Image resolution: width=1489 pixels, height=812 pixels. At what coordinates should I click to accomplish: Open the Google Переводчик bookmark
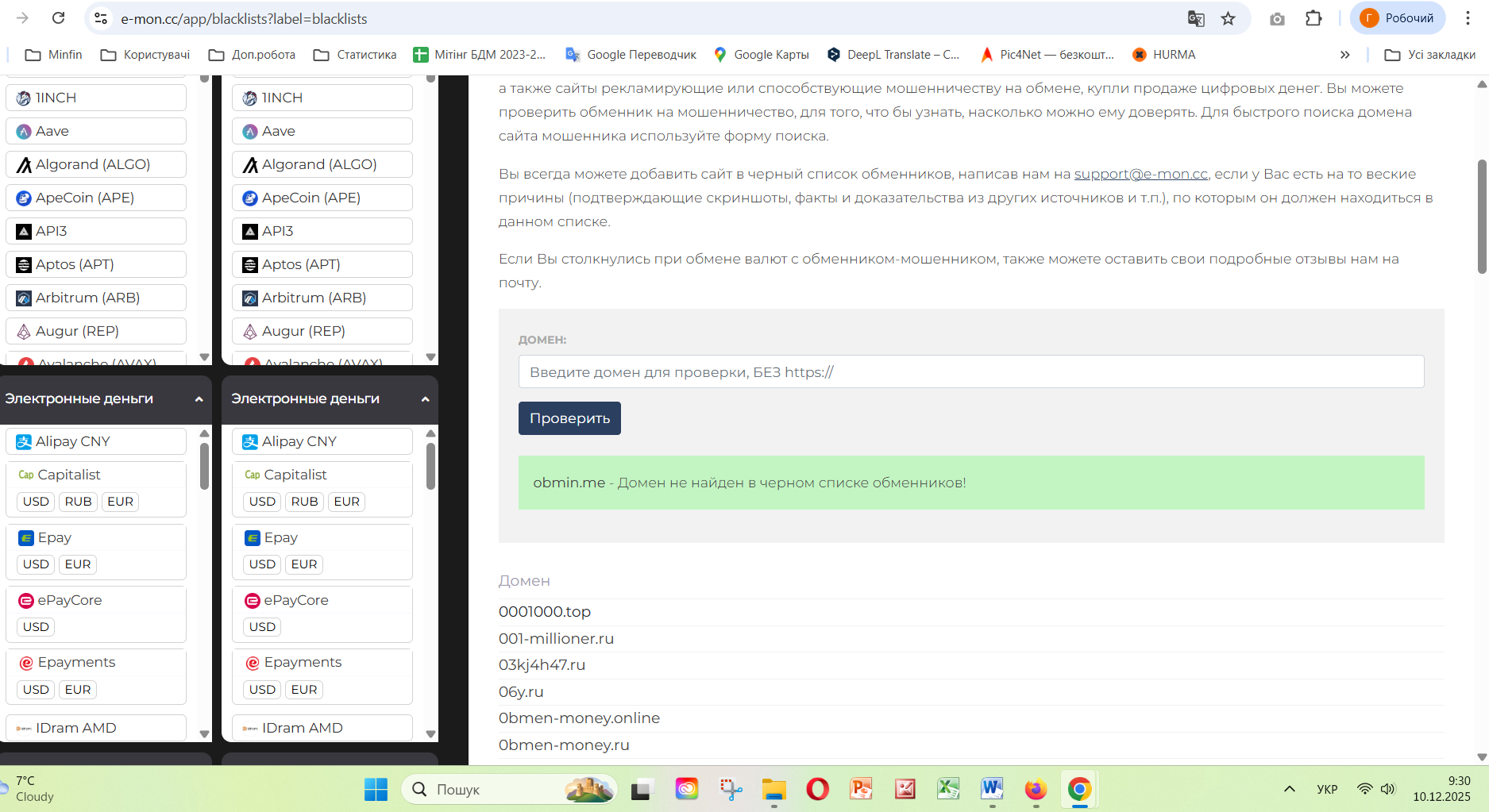tap(631, 55)
